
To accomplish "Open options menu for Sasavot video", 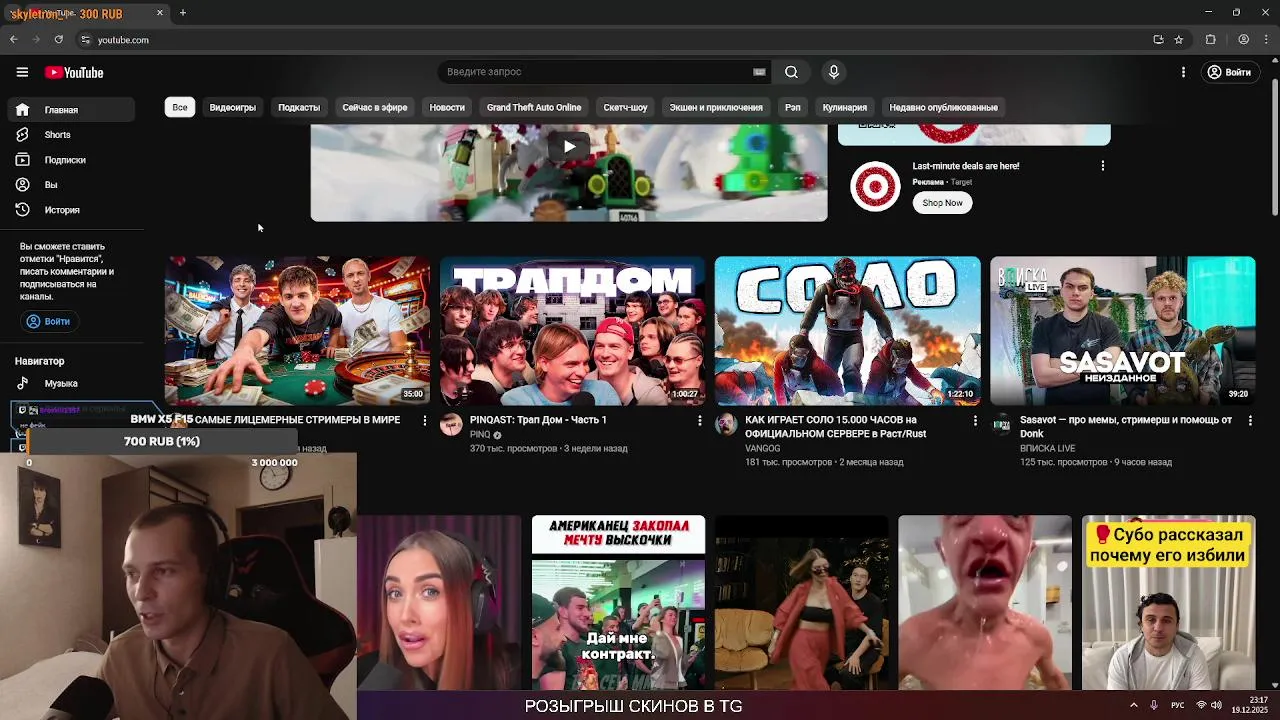I will click(1250, 421).
